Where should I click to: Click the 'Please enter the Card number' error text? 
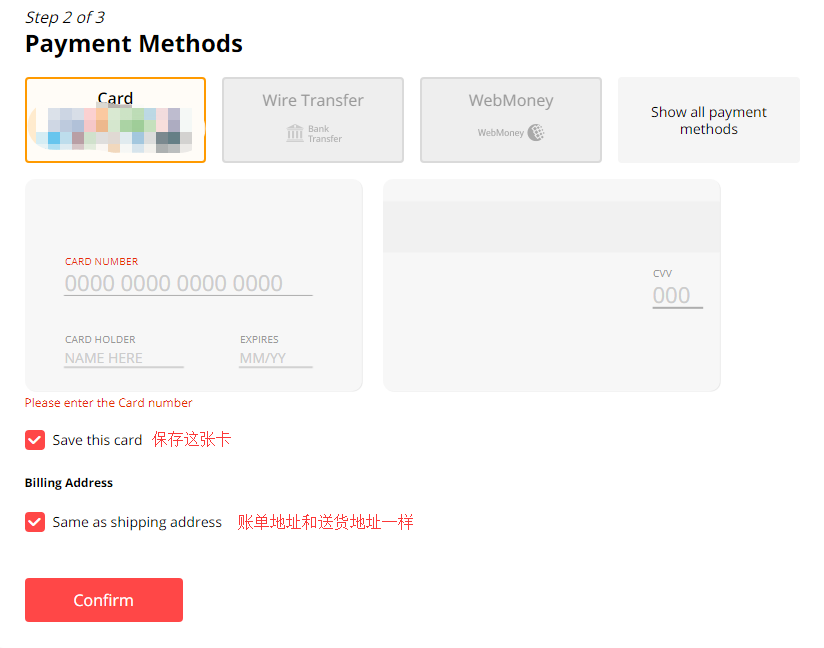[108, 403]
